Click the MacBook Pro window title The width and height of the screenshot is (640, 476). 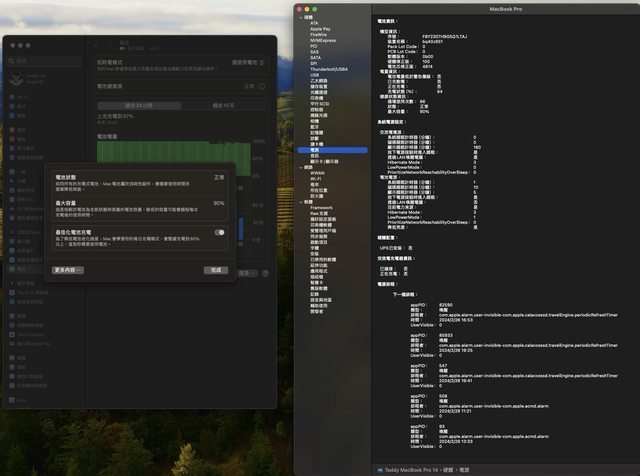click(505, 9)
